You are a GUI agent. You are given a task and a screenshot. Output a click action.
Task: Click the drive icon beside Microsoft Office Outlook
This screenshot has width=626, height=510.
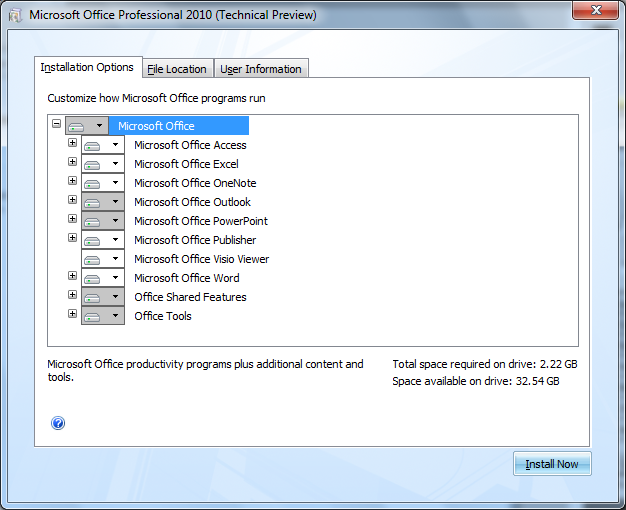(x=93, y=203)
